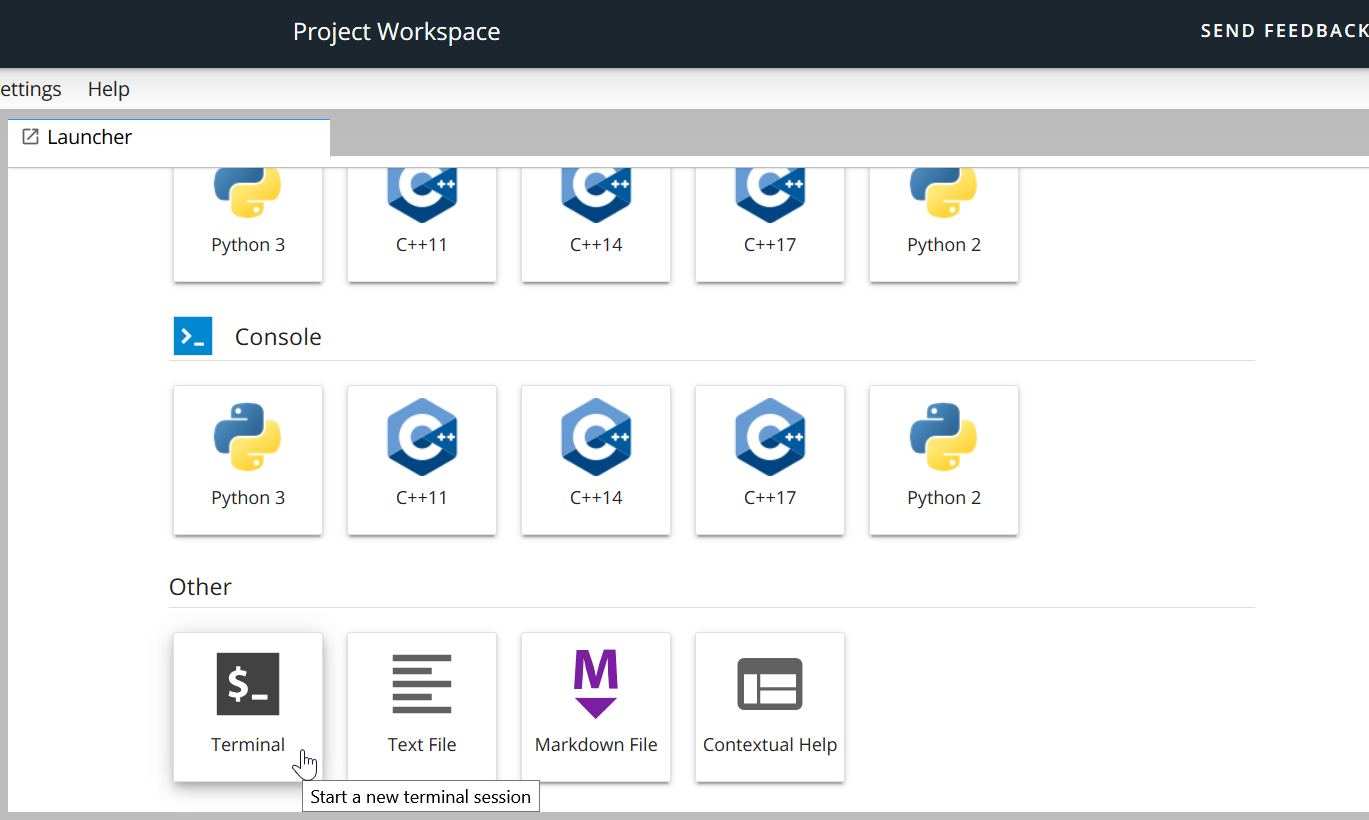1369x820 pixels.
Task: Click the Project Workspace title
Action: click(397, 32)
